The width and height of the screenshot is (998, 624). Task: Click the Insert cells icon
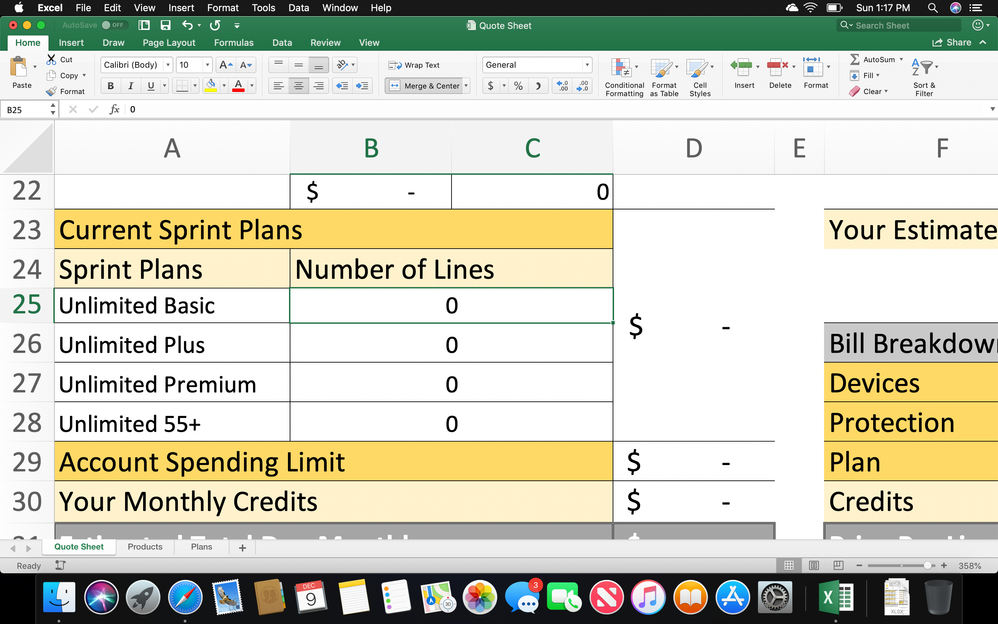pos(743,66)
